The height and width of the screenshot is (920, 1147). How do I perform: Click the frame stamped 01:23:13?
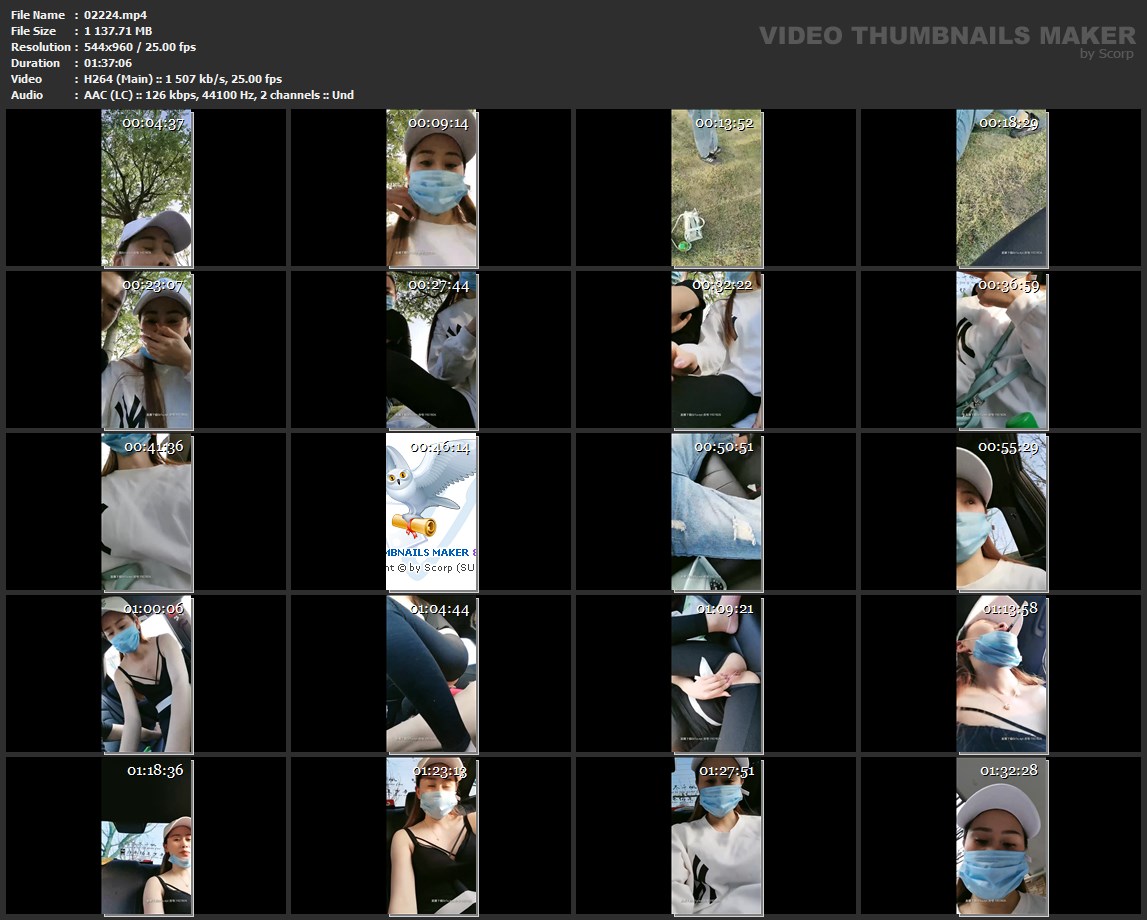pyautogui.click(x=431, y=836)
